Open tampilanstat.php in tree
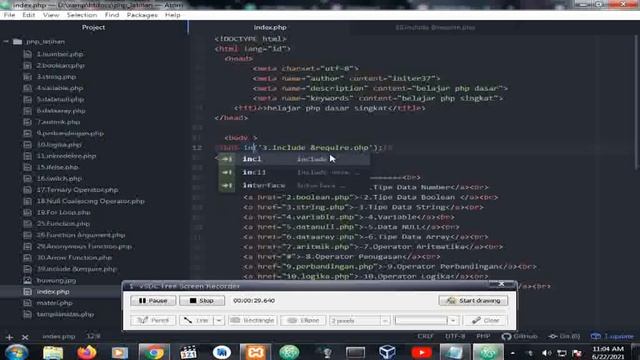 coord(65,314)
